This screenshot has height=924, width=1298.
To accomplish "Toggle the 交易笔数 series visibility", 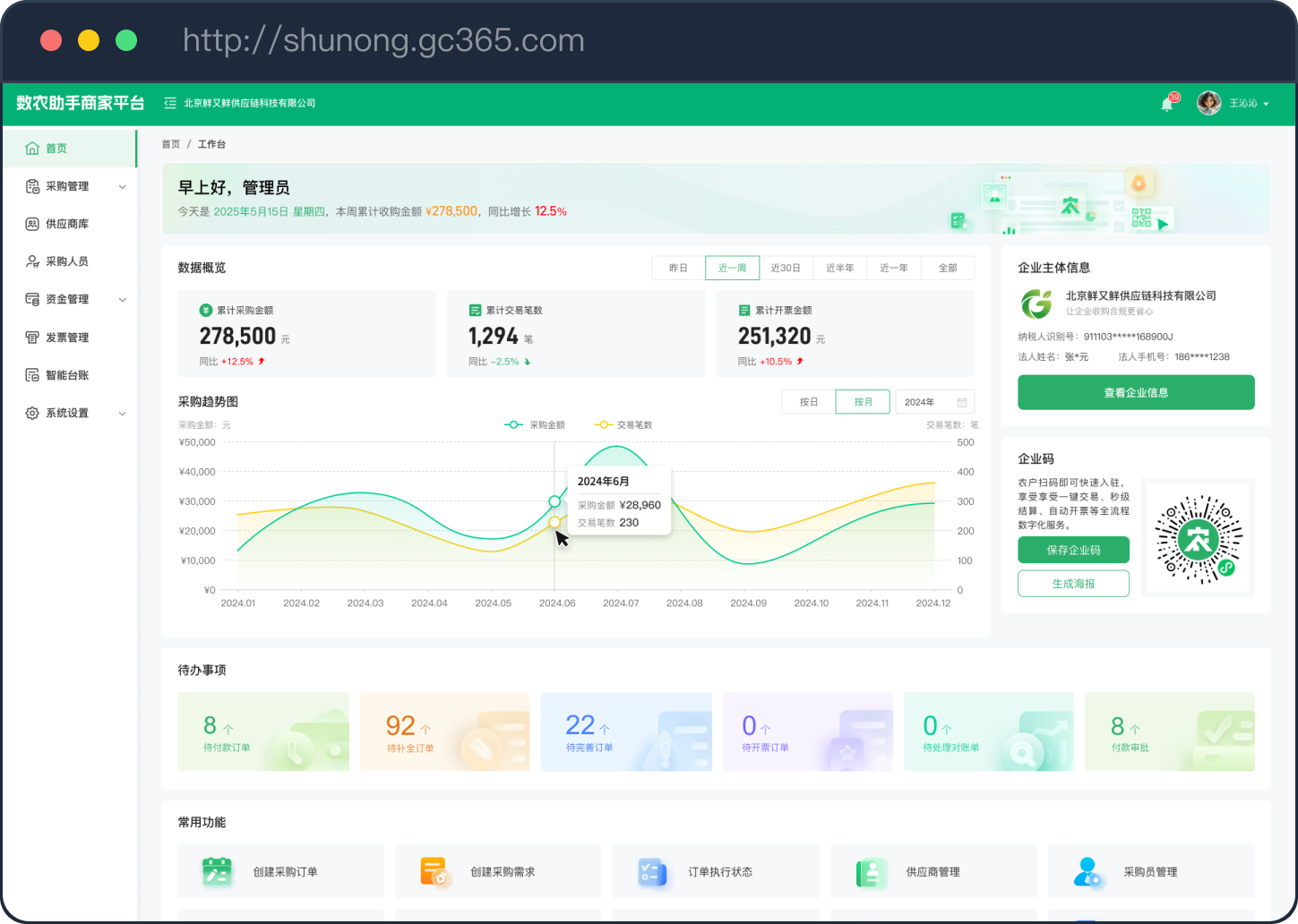I will pyautogui.click(x=623, y=424).
